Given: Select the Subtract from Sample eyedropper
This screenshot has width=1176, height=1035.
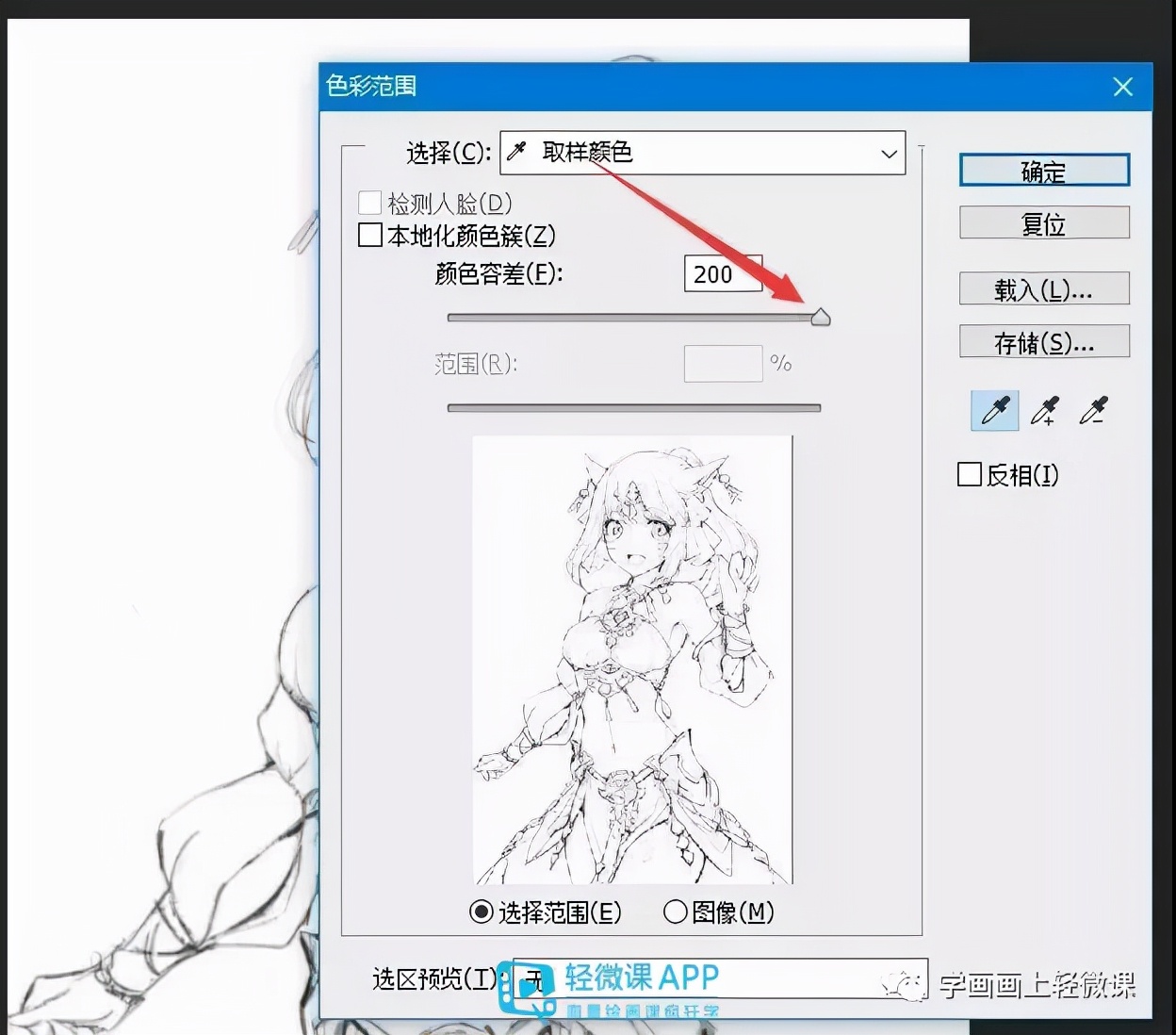Looking at the screenshot, I should click(x=1093, y=411).
